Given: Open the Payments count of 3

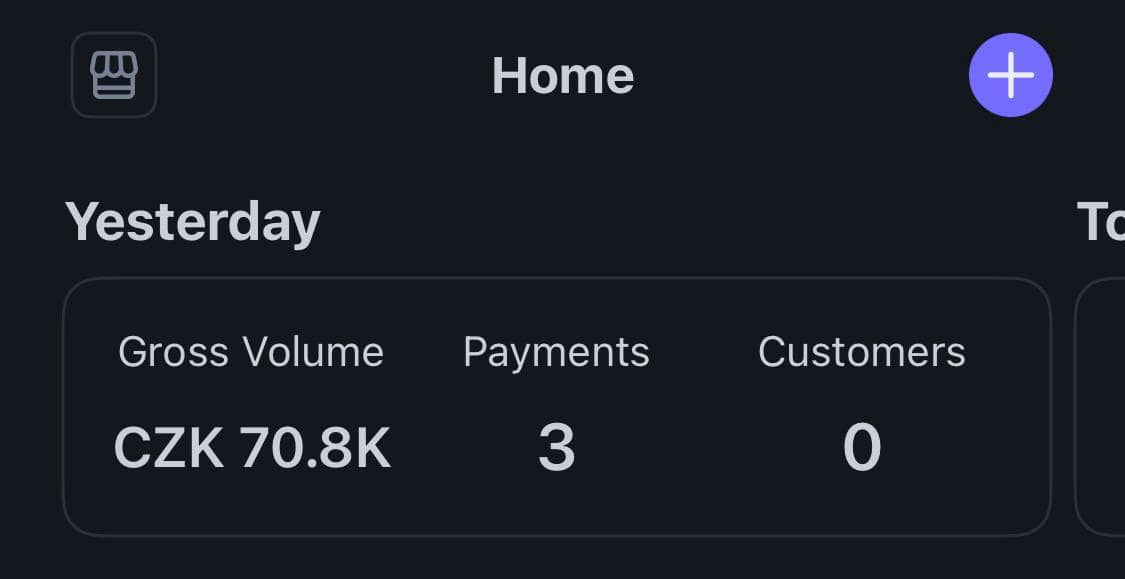Looking at the screenshot, I should pos(557,448).
